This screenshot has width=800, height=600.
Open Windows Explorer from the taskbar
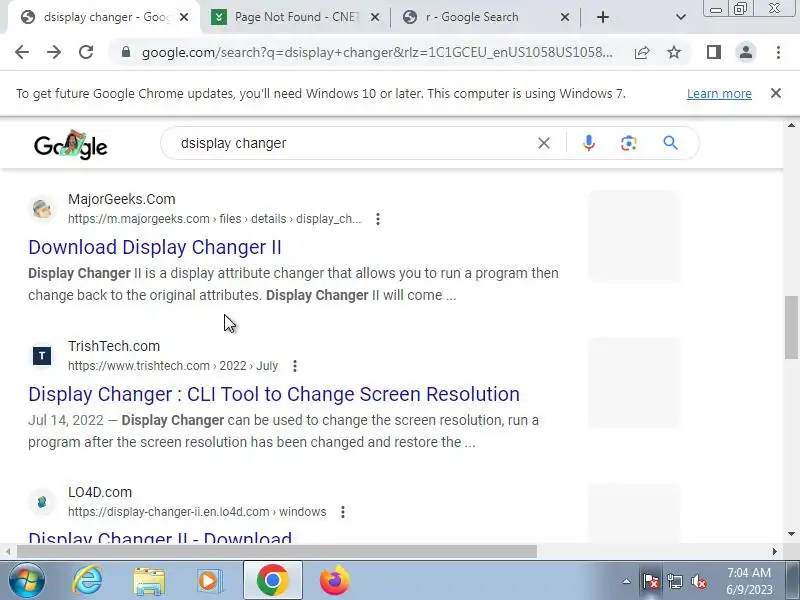149,581
